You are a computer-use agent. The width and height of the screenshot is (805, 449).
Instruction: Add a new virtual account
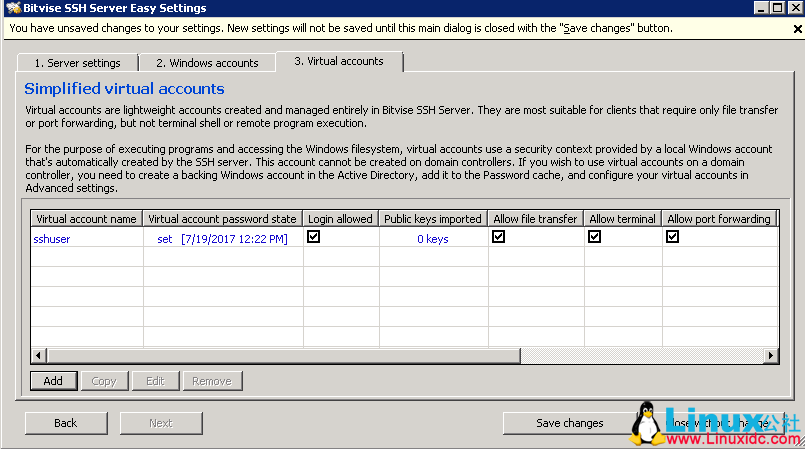53,381
